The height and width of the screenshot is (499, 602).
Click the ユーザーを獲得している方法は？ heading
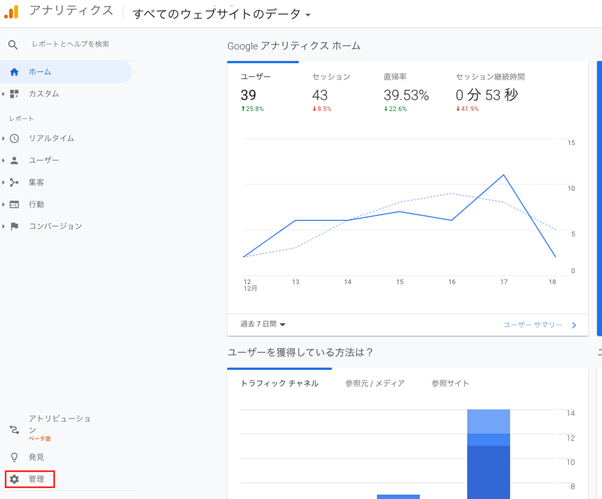coord(300,352)
